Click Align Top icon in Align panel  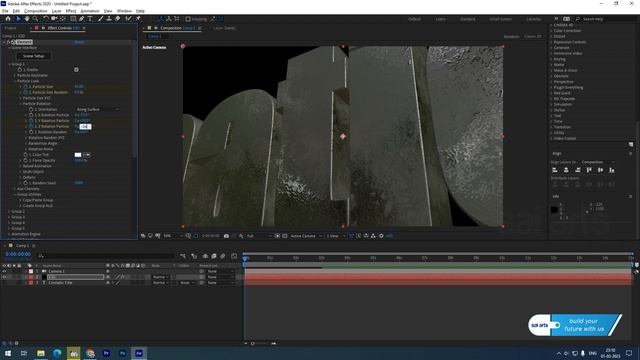click(589, 170)
